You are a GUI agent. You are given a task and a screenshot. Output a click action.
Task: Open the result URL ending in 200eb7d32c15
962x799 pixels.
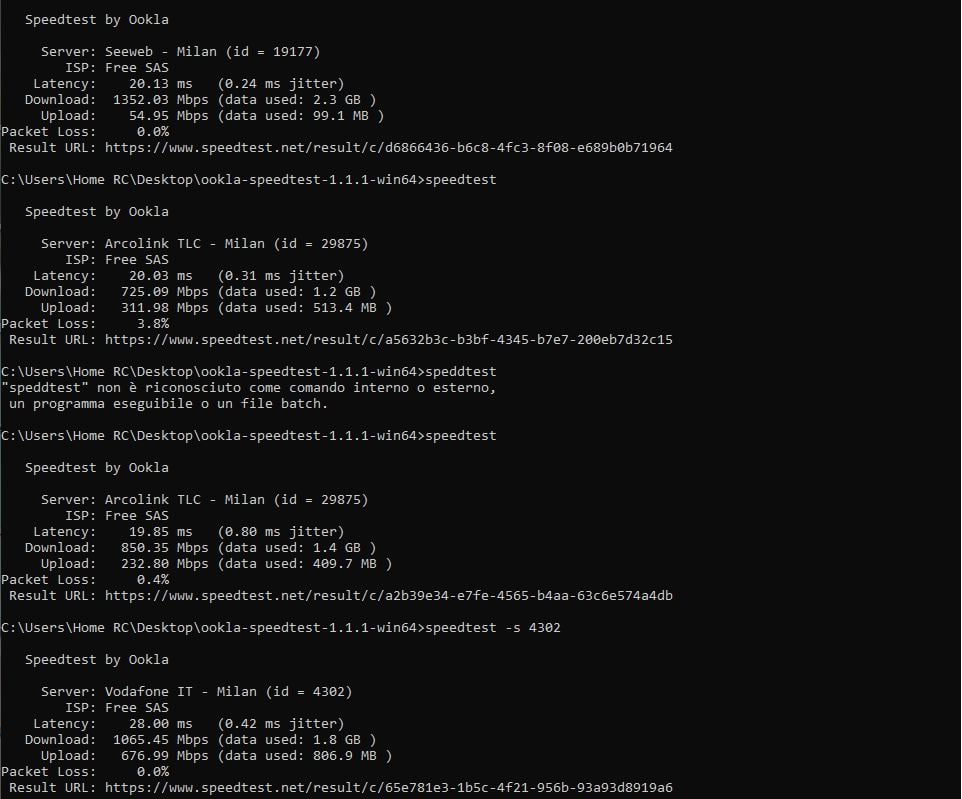(x=388, y=340)
